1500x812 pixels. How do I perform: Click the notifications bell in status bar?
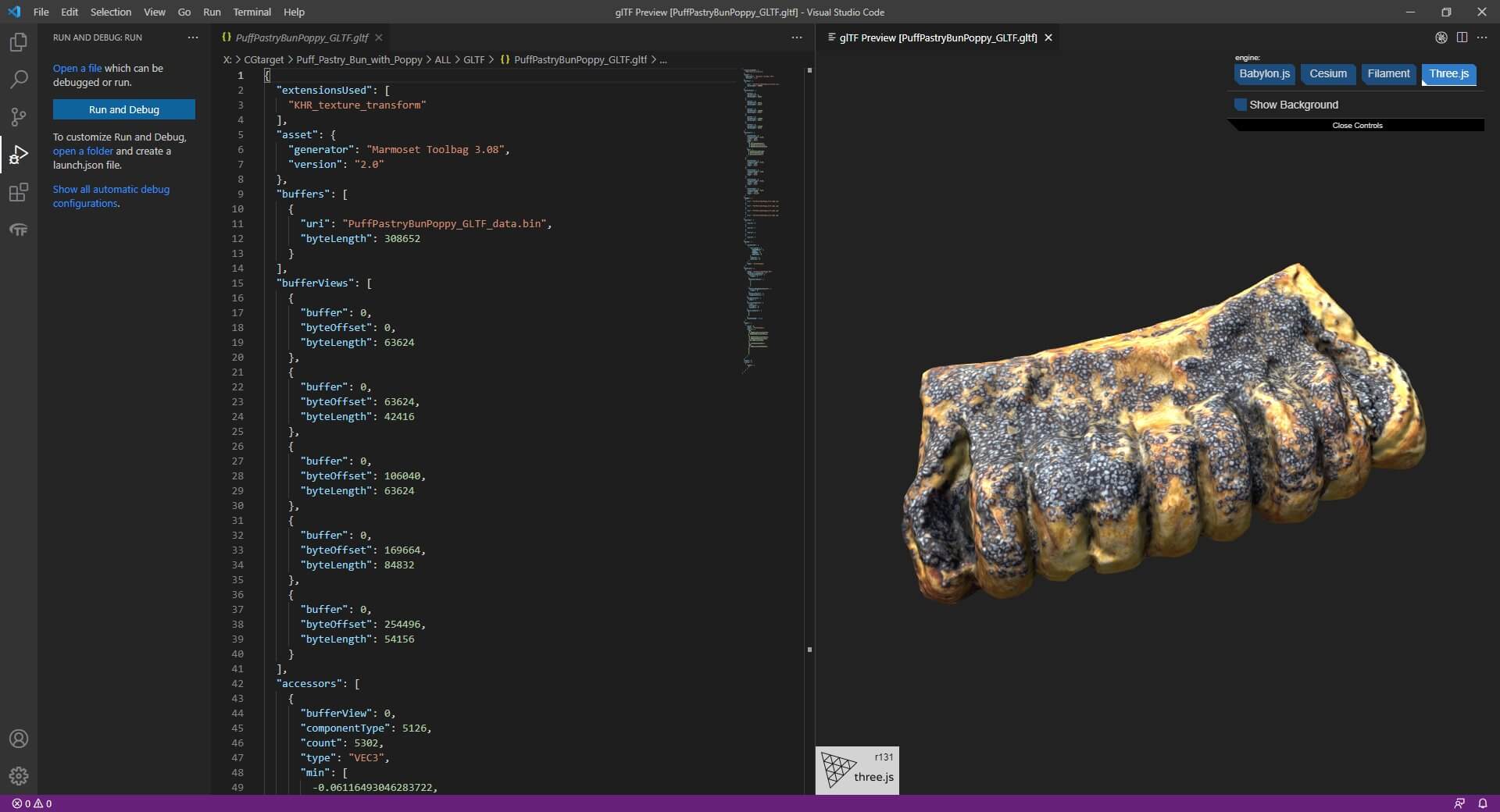coord(1482,803)
